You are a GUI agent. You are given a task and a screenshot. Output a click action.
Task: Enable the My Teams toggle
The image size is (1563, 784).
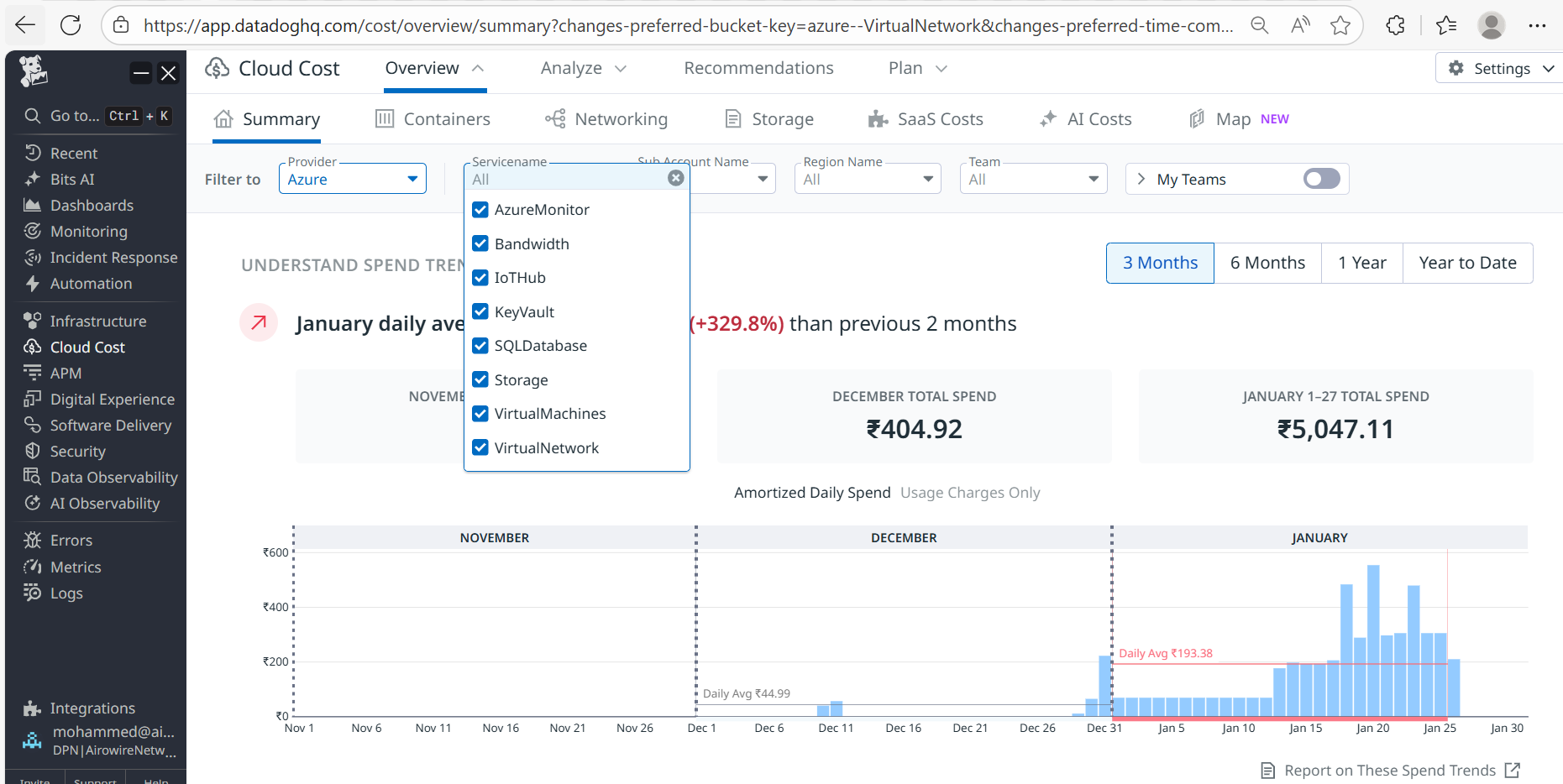coord(1321,179)
